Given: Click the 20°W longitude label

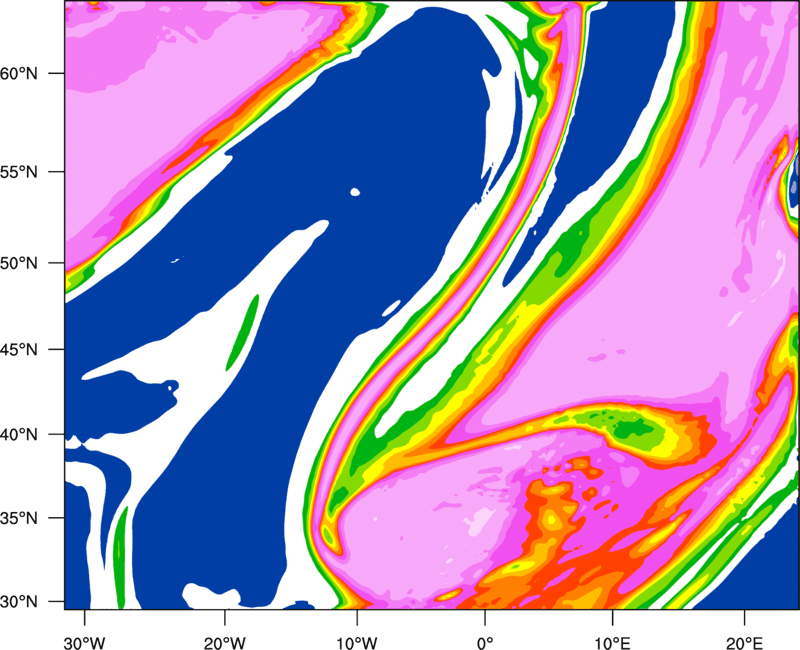Looking at the screenshot, I should [x=224, y=643].
